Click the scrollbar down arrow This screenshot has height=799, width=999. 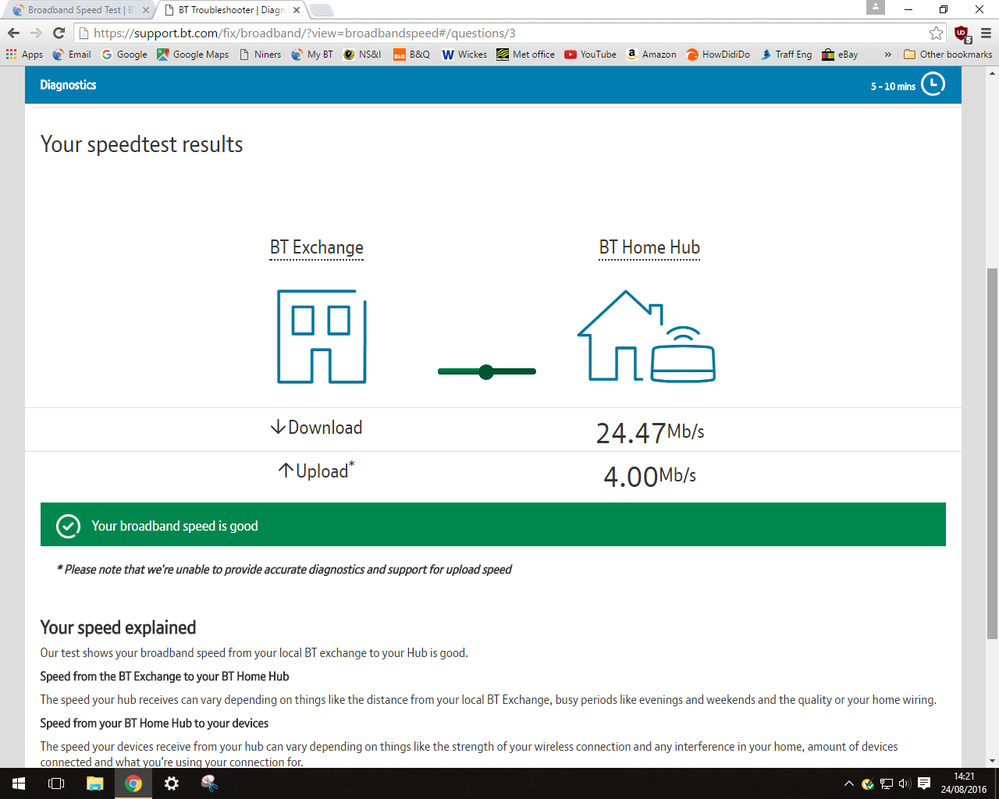pyautogui.click(x=992, y=761)
